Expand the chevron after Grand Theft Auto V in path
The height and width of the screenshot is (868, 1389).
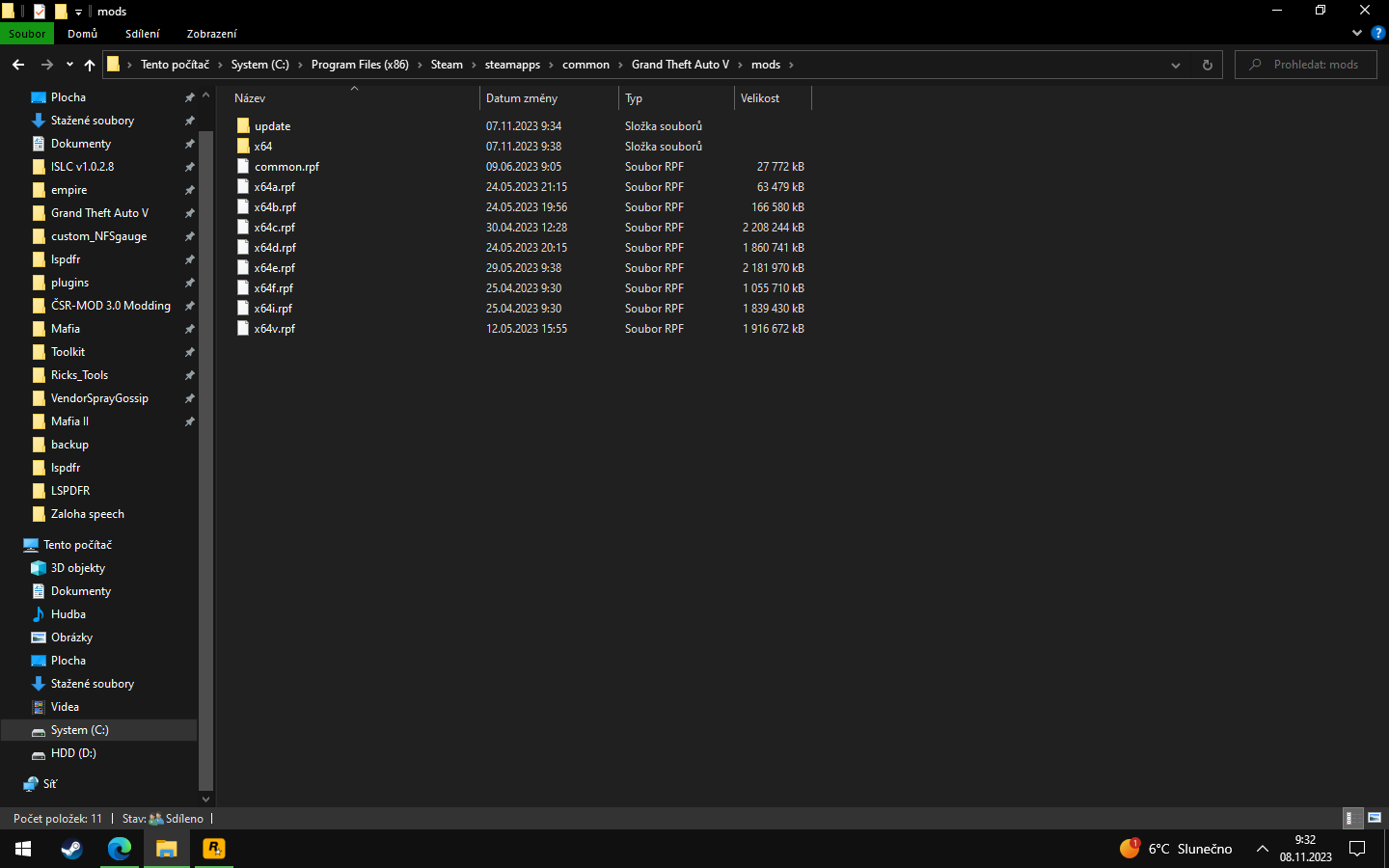740,65
